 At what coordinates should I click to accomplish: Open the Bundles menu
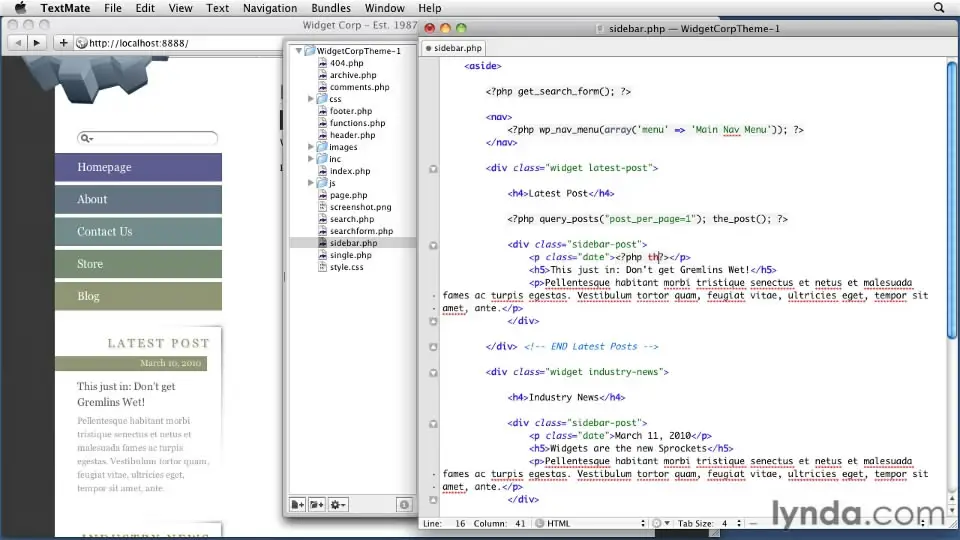pyautogui.click(x=331, y=8)
